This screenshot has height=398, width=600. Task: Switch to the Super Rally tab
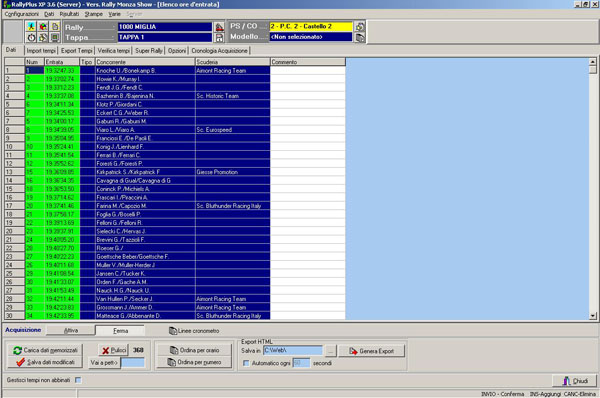tap(149, 51)
